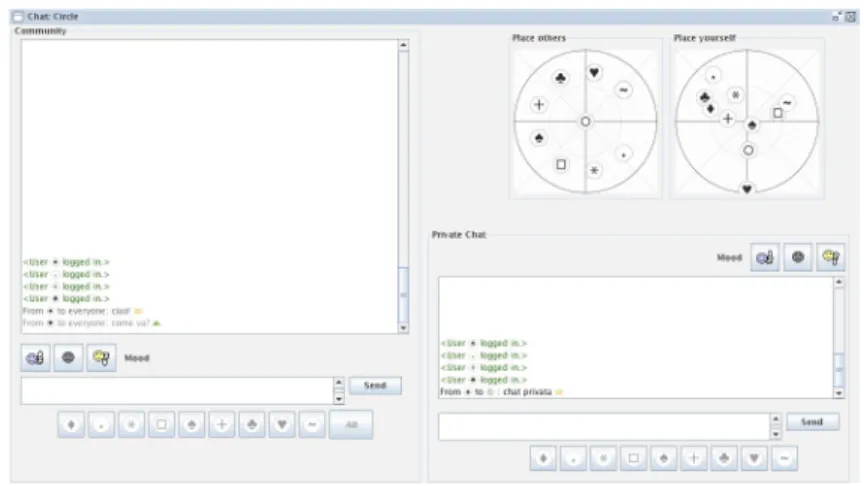Choose the spade recipient button under Community

click(x=192, y=425)
